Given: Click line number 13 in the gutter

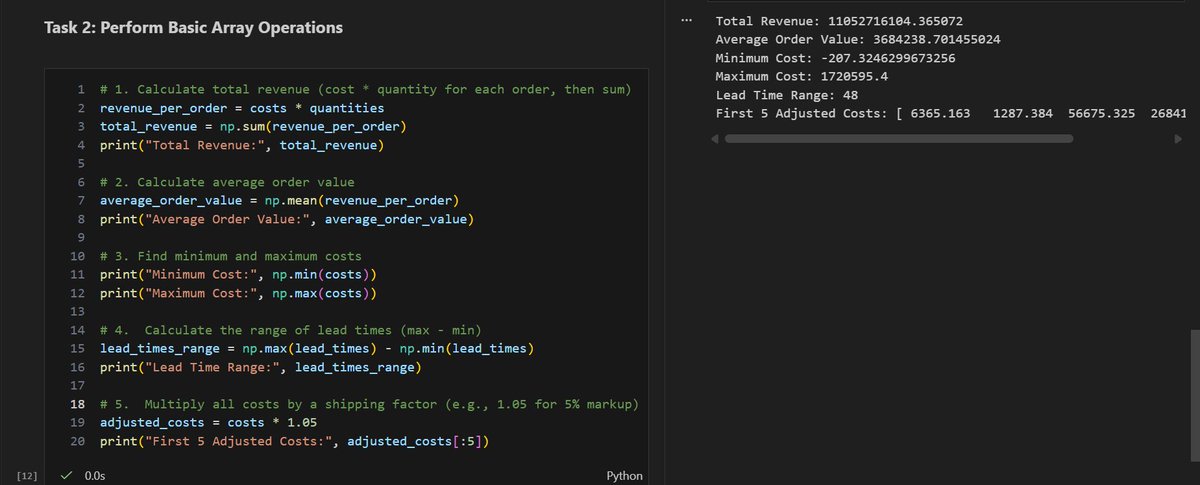Looking at the screenshot, I should pyautogui.click(x=77, y=312).
